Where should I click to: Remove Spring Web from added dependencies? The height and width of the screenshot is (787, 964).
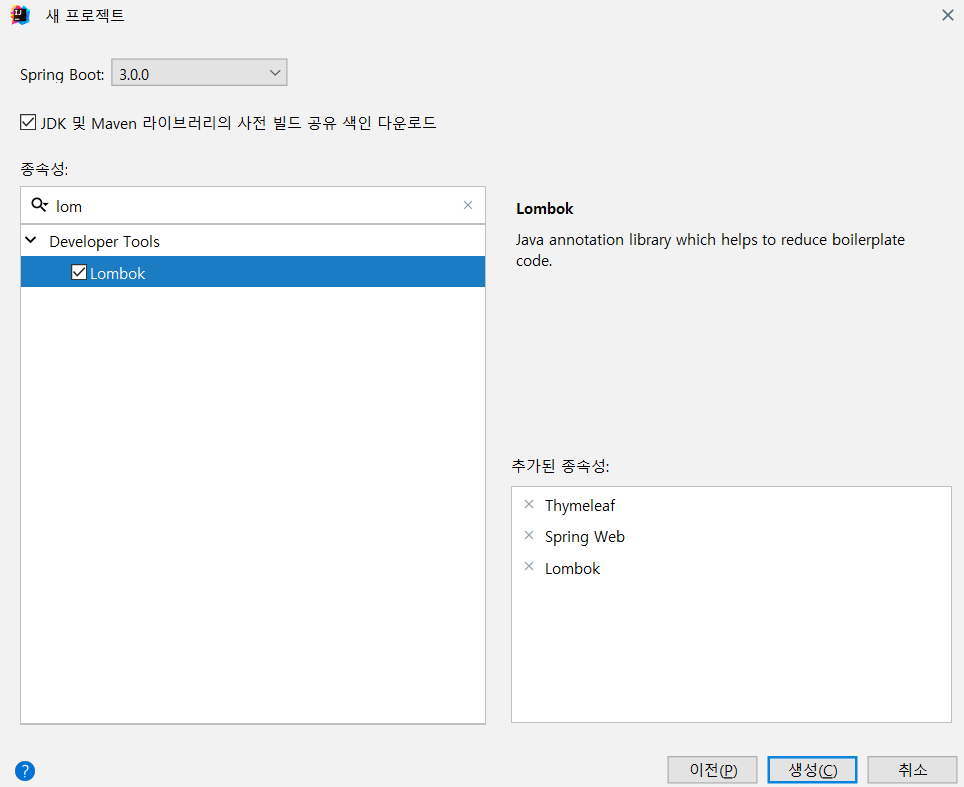(x=529, y=536)
